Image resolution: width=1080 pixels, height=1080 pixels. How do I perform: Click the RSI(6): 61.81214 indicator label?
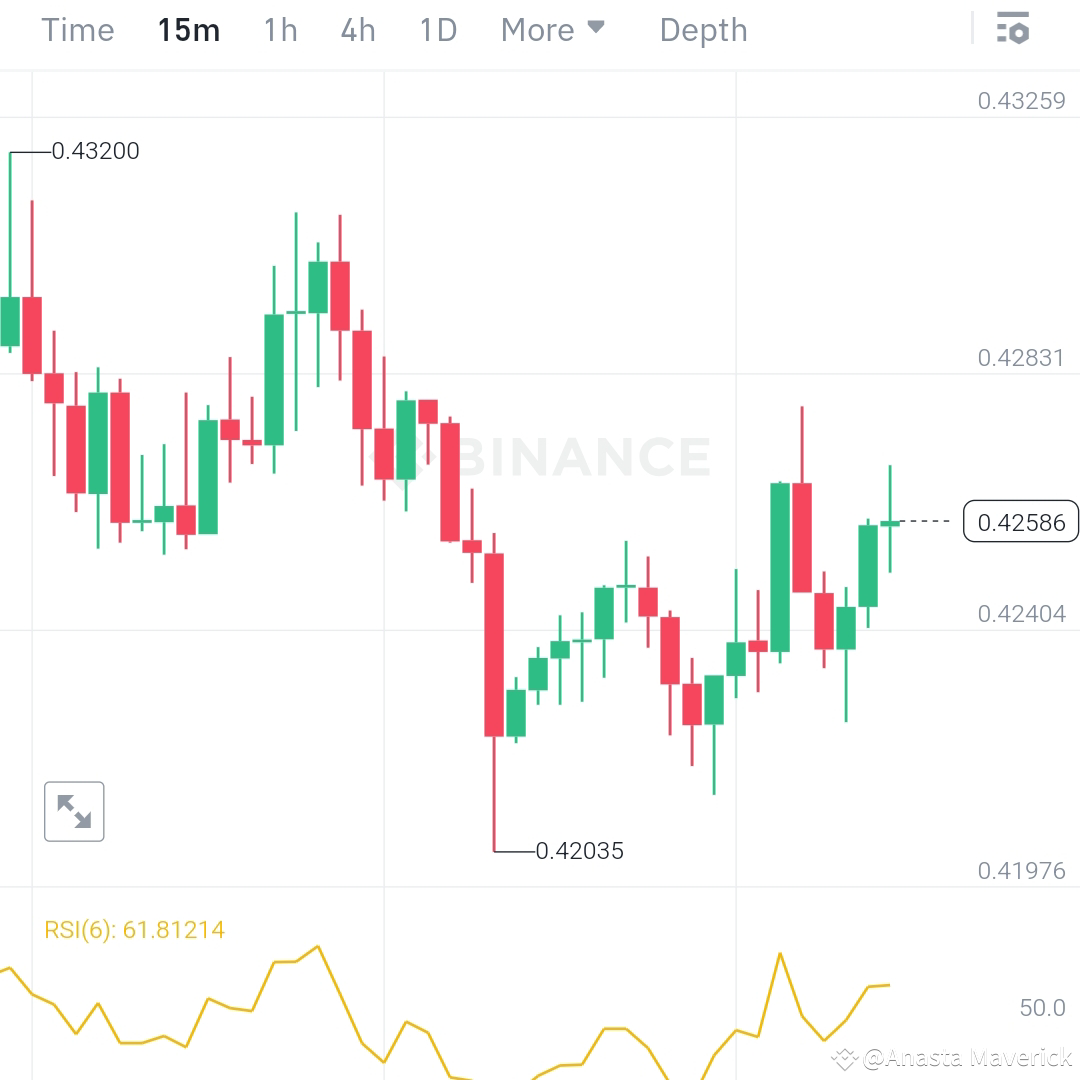coord(136,929)
